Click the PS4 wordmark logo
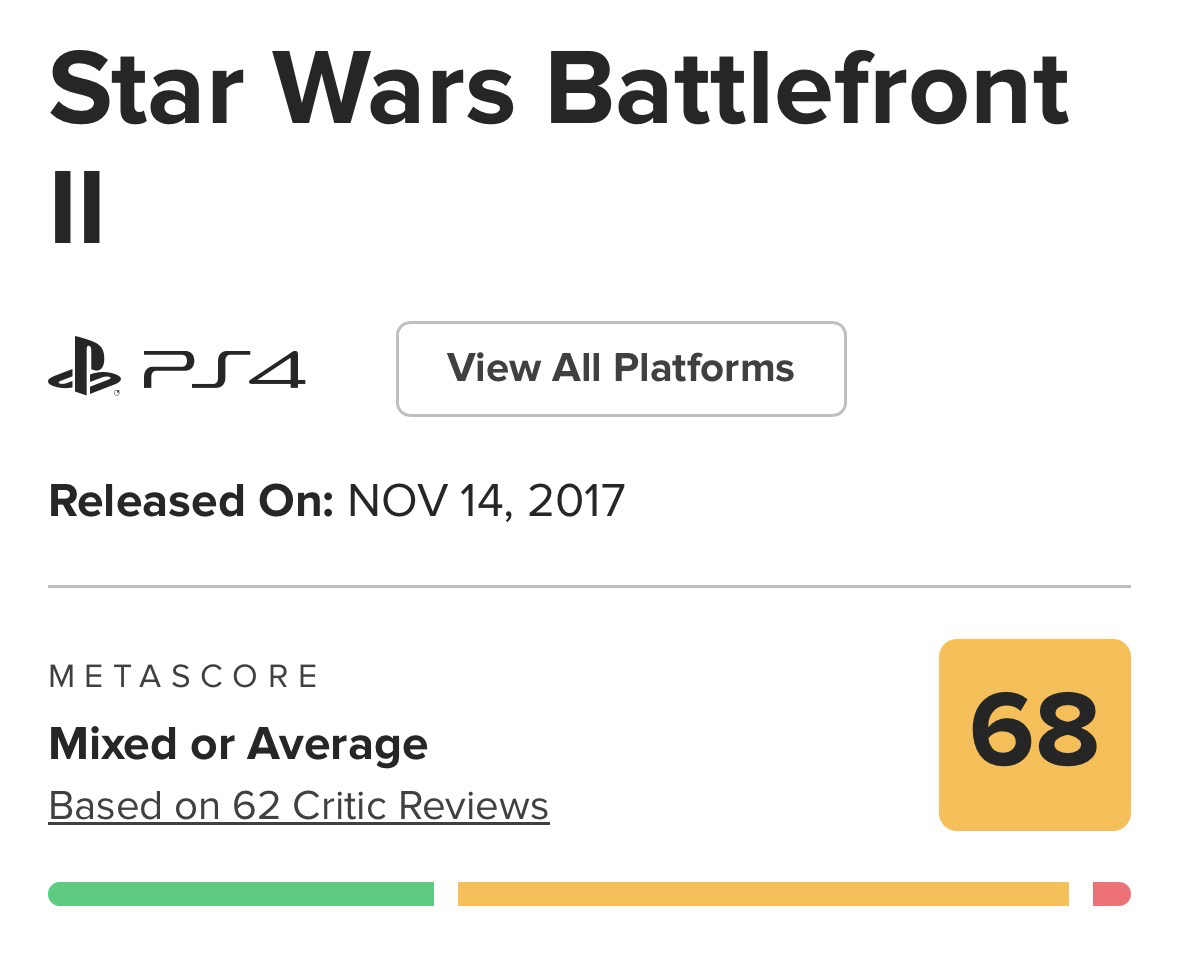Image resolution: width=1179 pixels, height=967 pixels. pos(224,369)
